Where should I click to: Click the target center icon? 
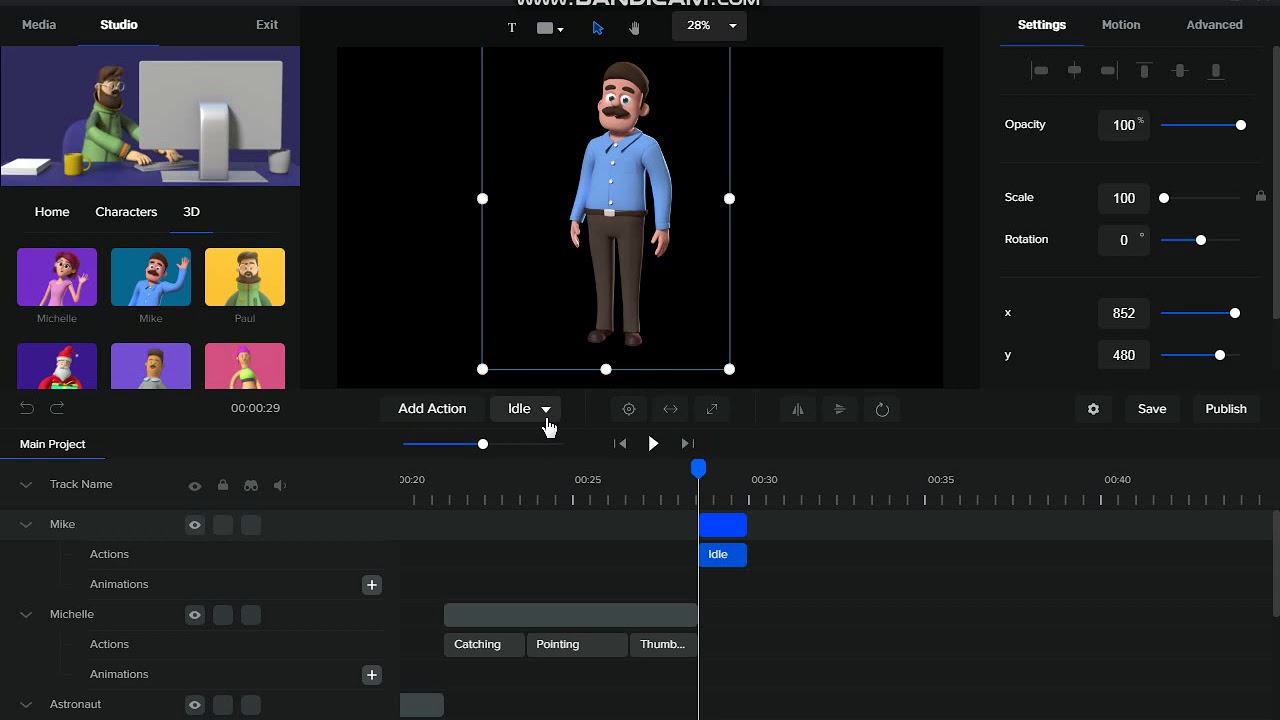pyautogui.click(x=629, y=409)
